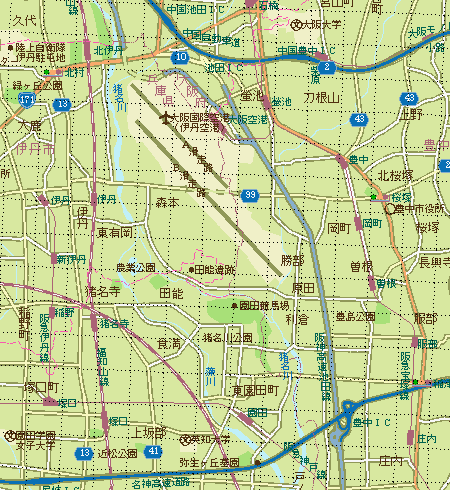
Task: Click the 園田競馬場 racecourse marker
Action: click(x=235, y=306)
